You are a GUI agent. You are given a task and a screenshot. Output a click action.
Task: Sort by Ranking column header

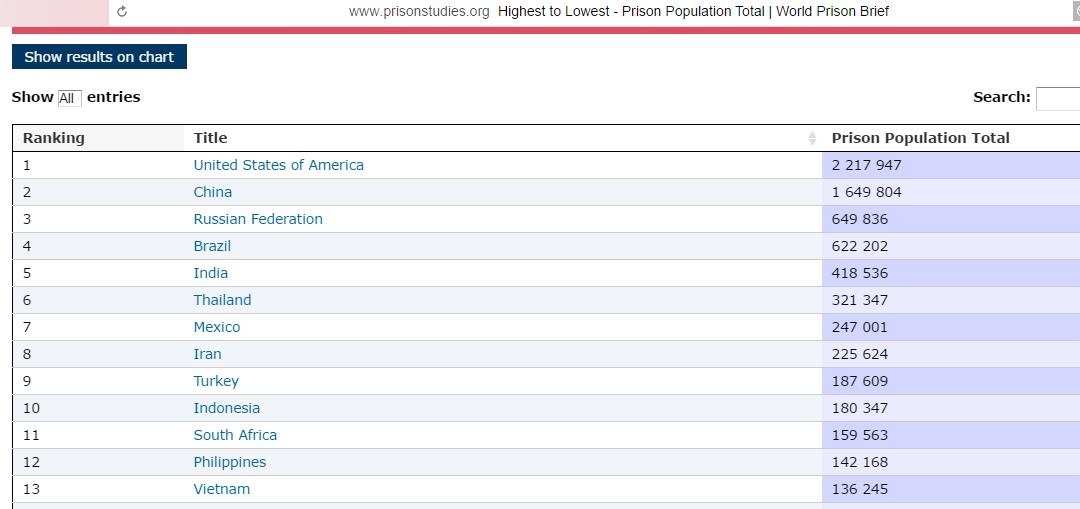[54, 138]
